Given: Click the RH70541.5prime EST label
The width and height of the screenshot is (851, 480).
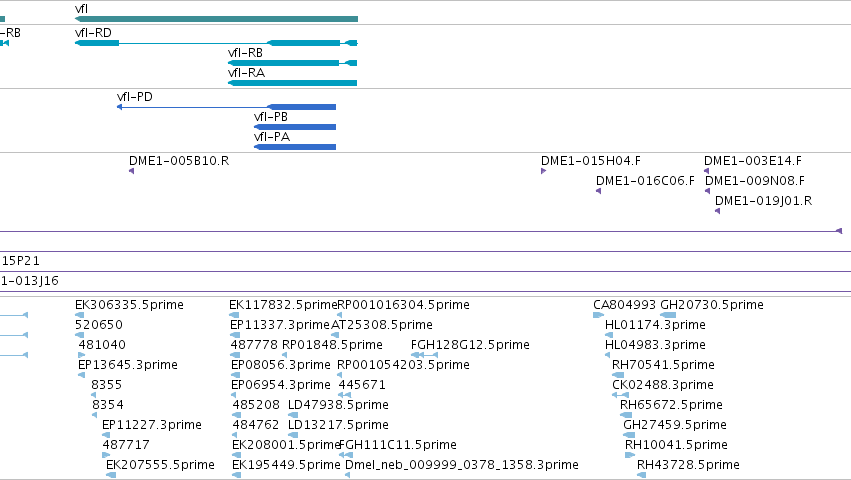Looking at the screenshot, I should tap(663, 365).
